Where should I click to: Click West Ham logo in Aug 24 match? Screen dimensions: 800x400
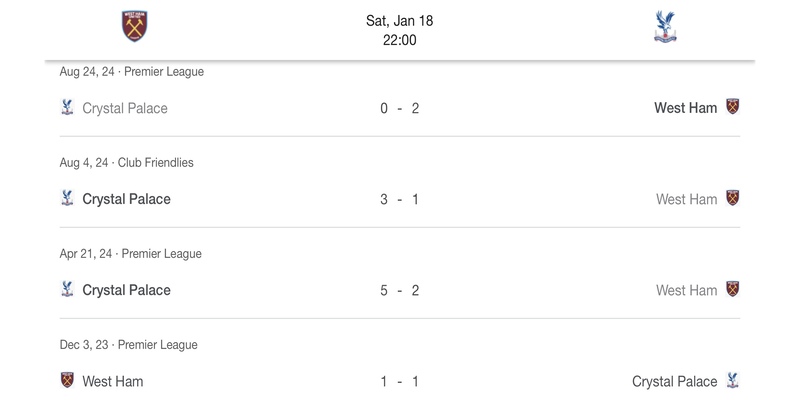732,108
